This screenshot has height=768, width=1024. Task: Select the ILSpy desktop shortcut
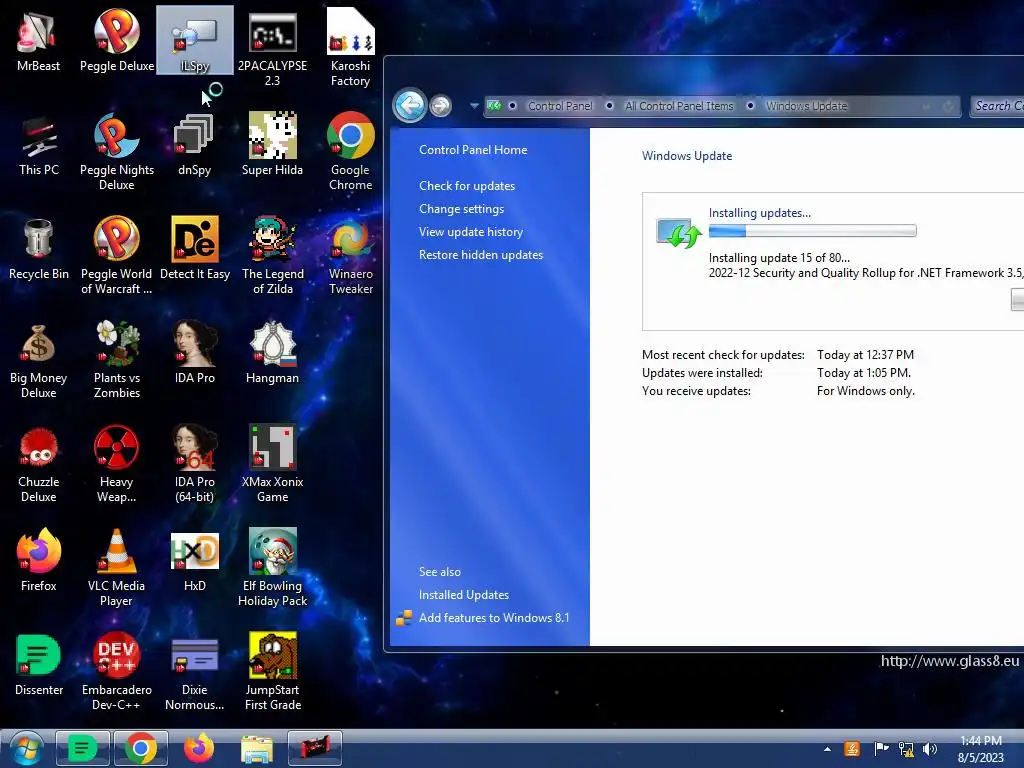pos(195,40)
